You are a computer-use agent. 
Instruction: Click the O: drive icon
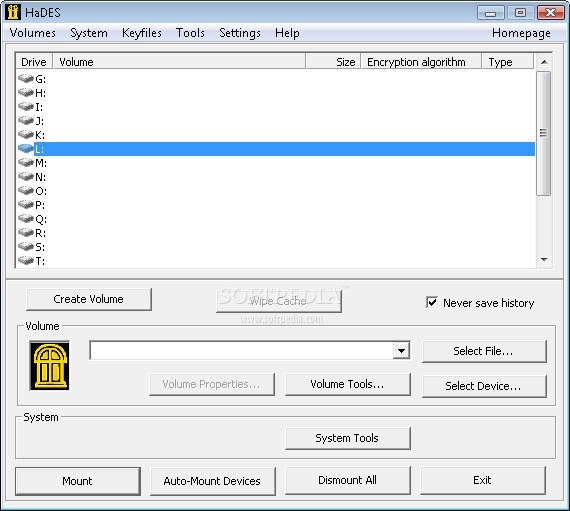26,190
